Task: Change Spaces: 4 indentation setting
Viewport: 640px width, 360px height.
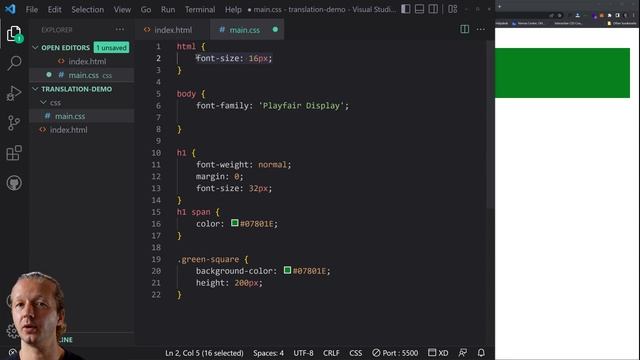Action: [268, 353]
